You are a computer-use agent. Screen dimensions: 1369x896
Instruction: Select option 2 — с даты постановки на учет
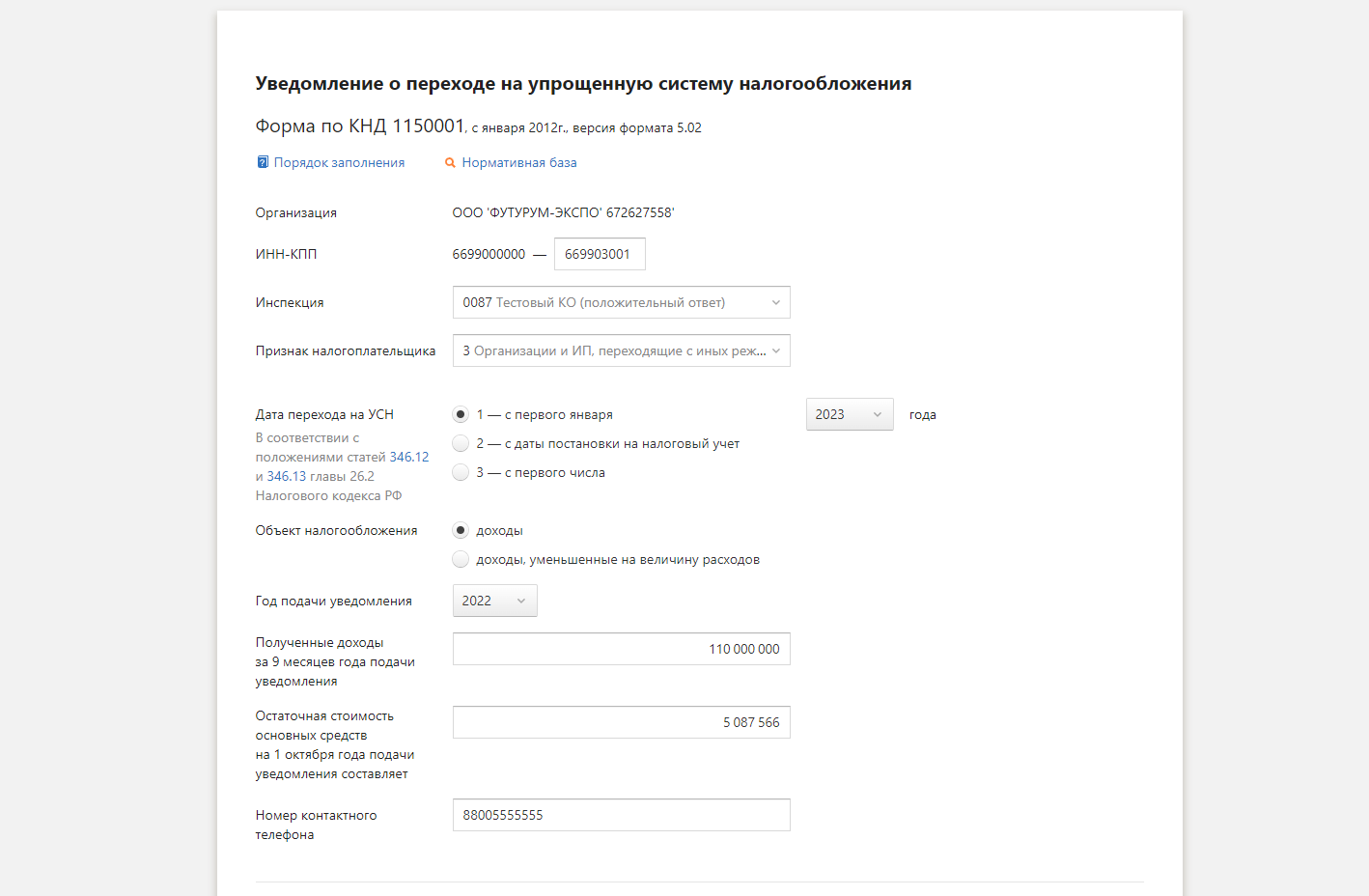(x=461, y=443)
